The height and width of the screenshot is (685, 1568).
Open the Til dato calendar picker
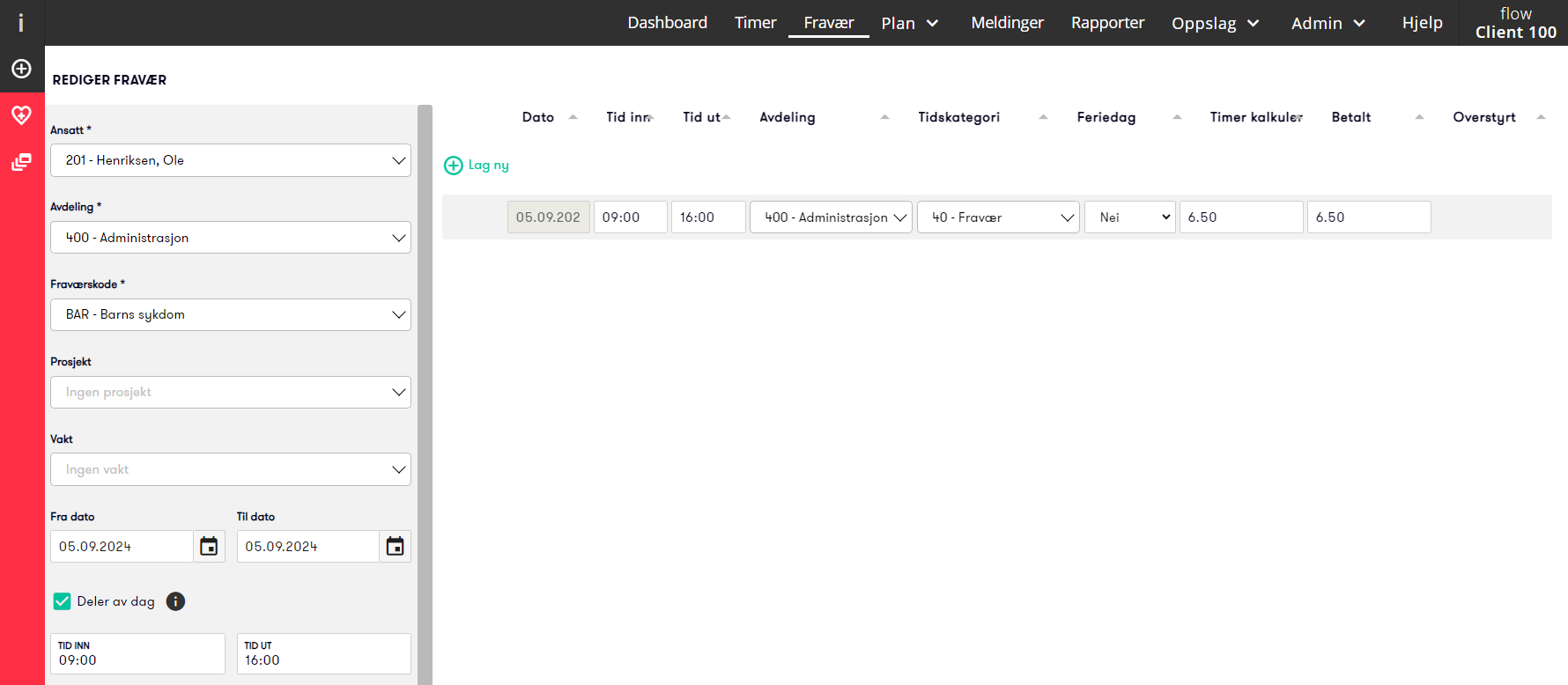pyautogui.click(x=396, y=547)
